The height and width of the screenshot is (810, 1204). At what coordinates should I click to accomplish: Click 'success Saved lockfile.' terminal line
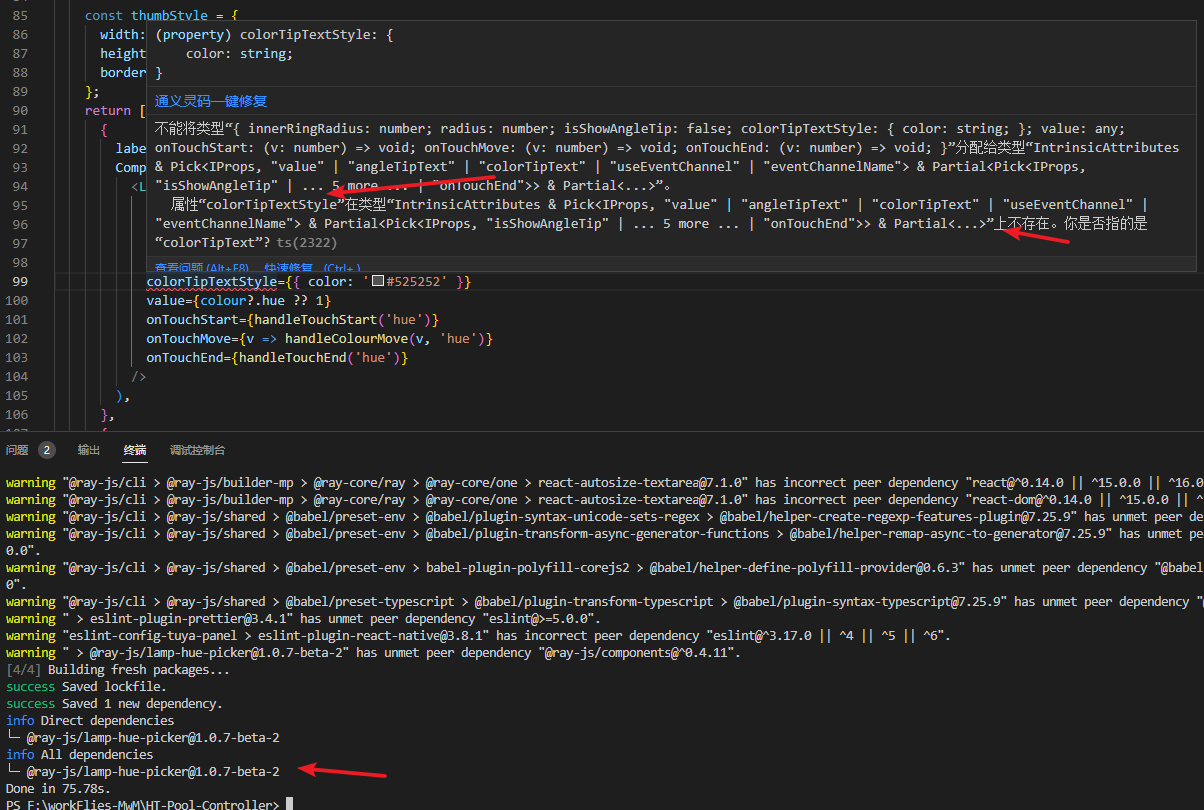pos(85,687)
